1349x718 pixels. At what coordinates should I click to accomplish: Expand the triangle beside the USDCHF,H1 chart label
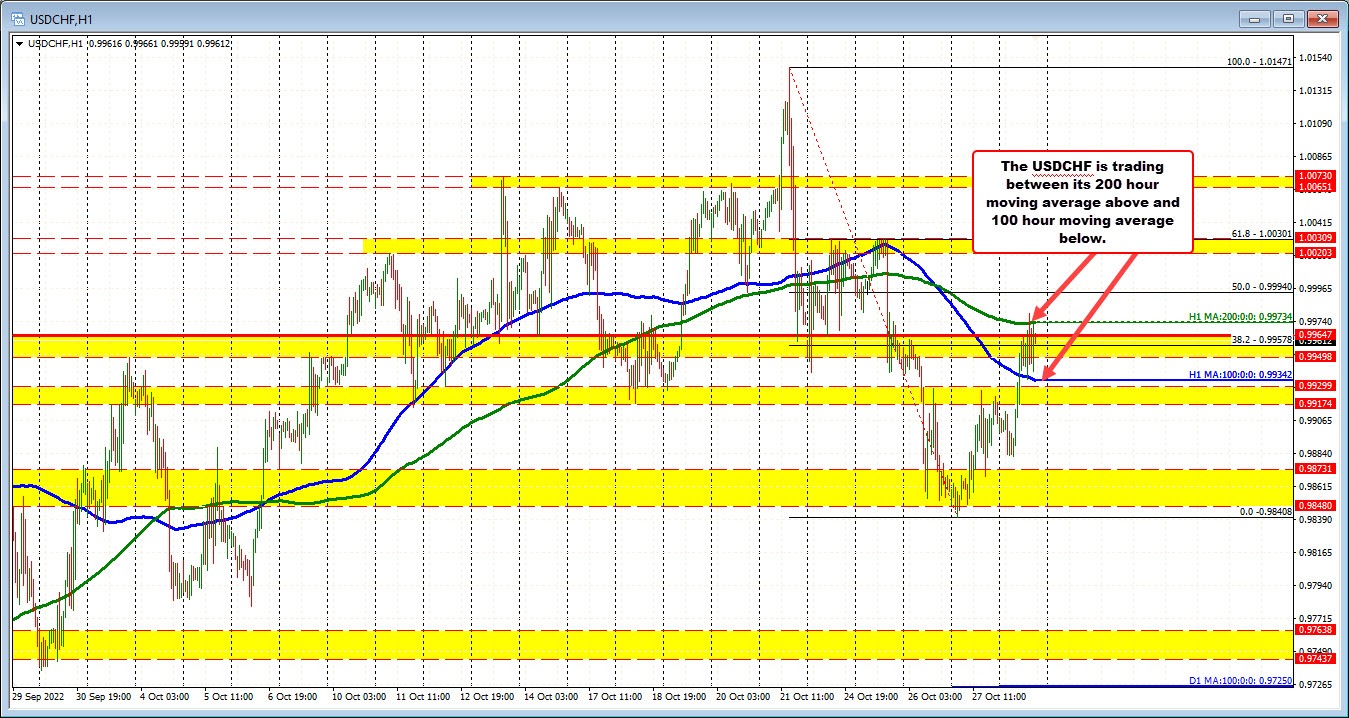coord(20,44)
